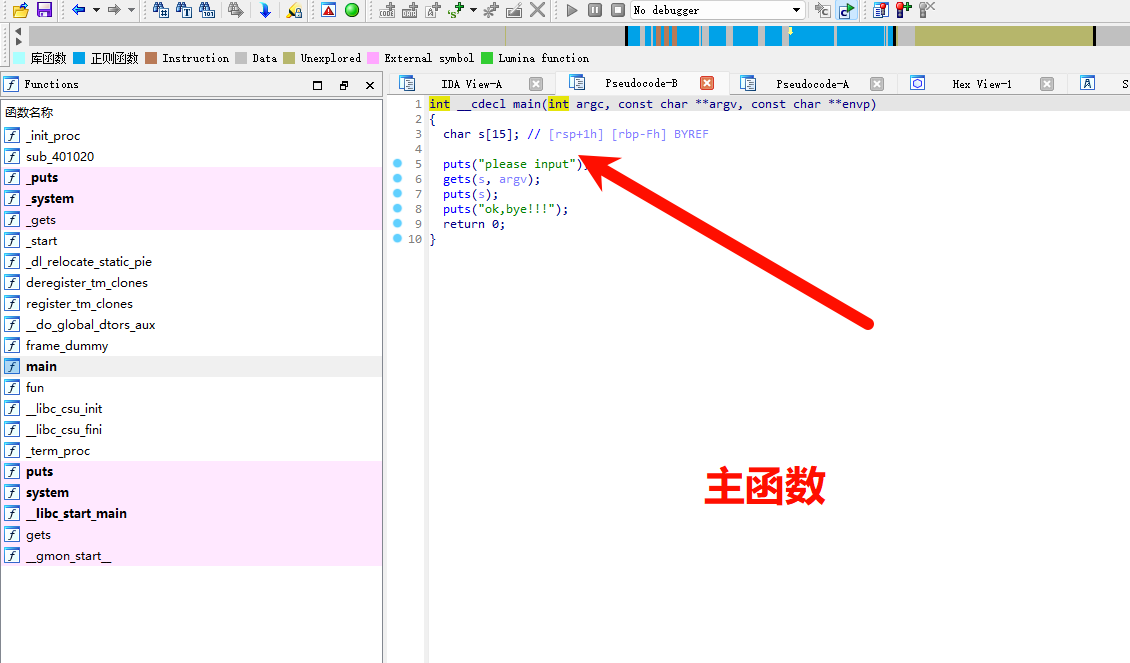The height and width of the screenshot is (663, 1130).
Task: Expand the Jump forward history arrow dropdown
Action: click(x=131, y=10)
